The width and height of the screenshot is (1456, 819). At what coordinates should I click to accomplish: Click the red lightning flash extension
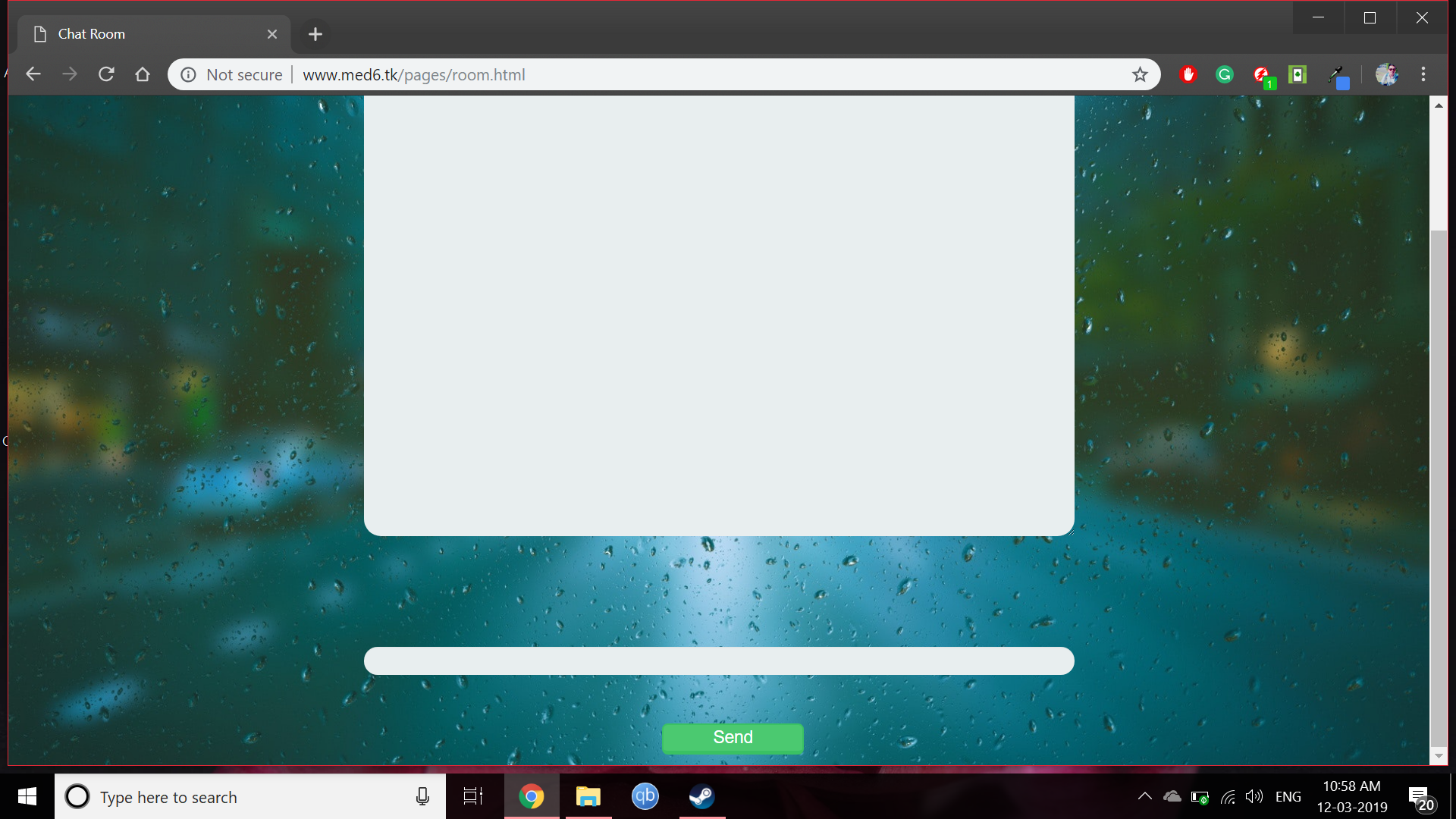[x=1261, y=74]
